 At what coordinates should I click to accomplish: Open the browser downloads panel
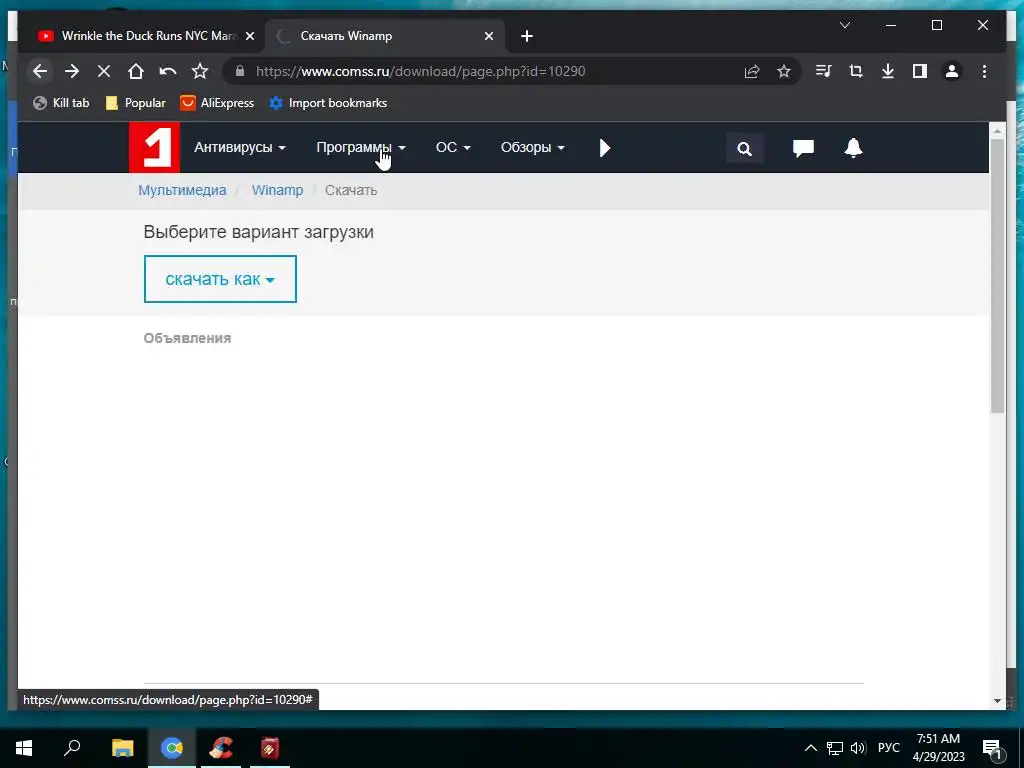[x=888, y=71]
